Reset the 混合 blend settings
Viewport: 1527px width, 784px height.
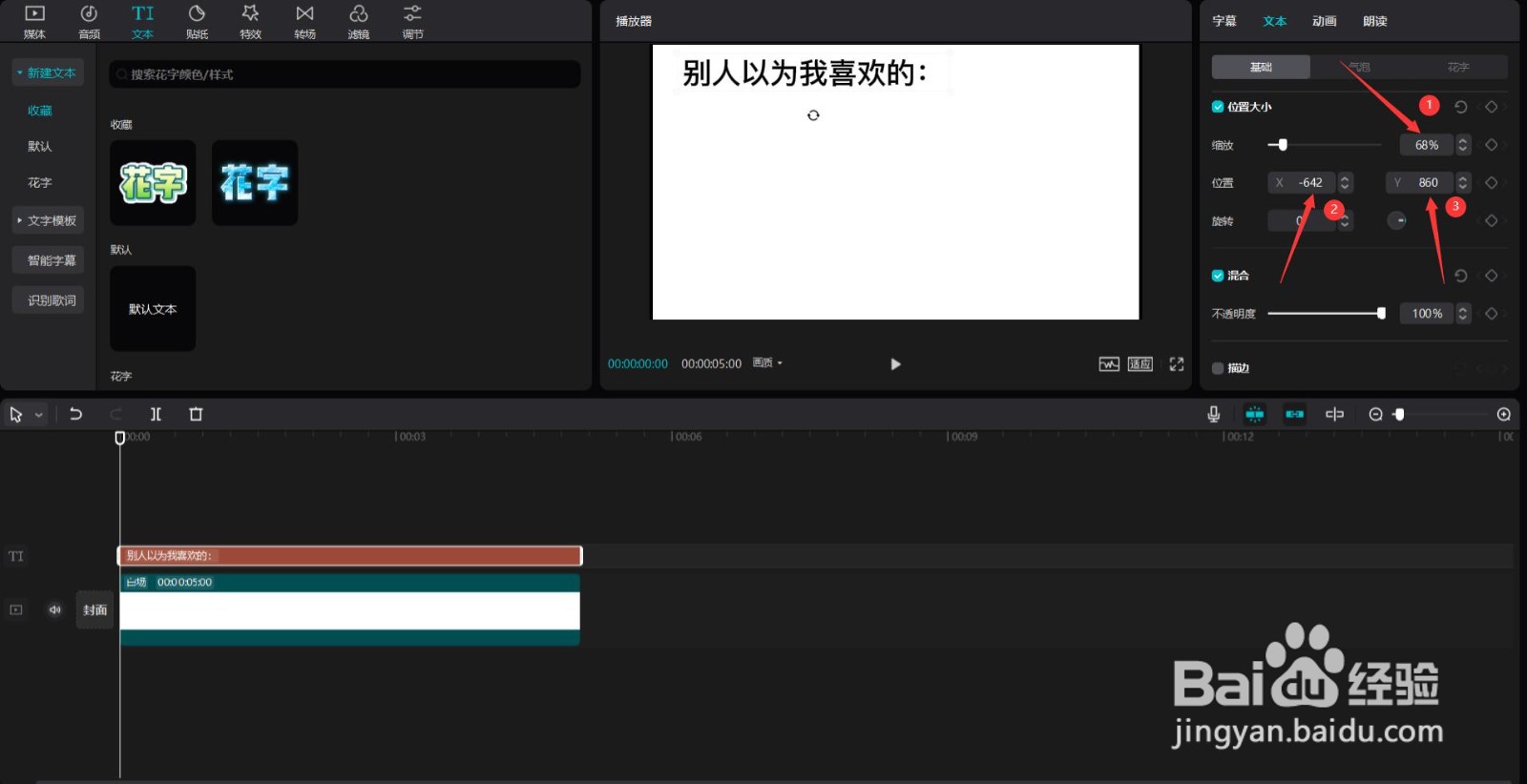point(1460,276)
